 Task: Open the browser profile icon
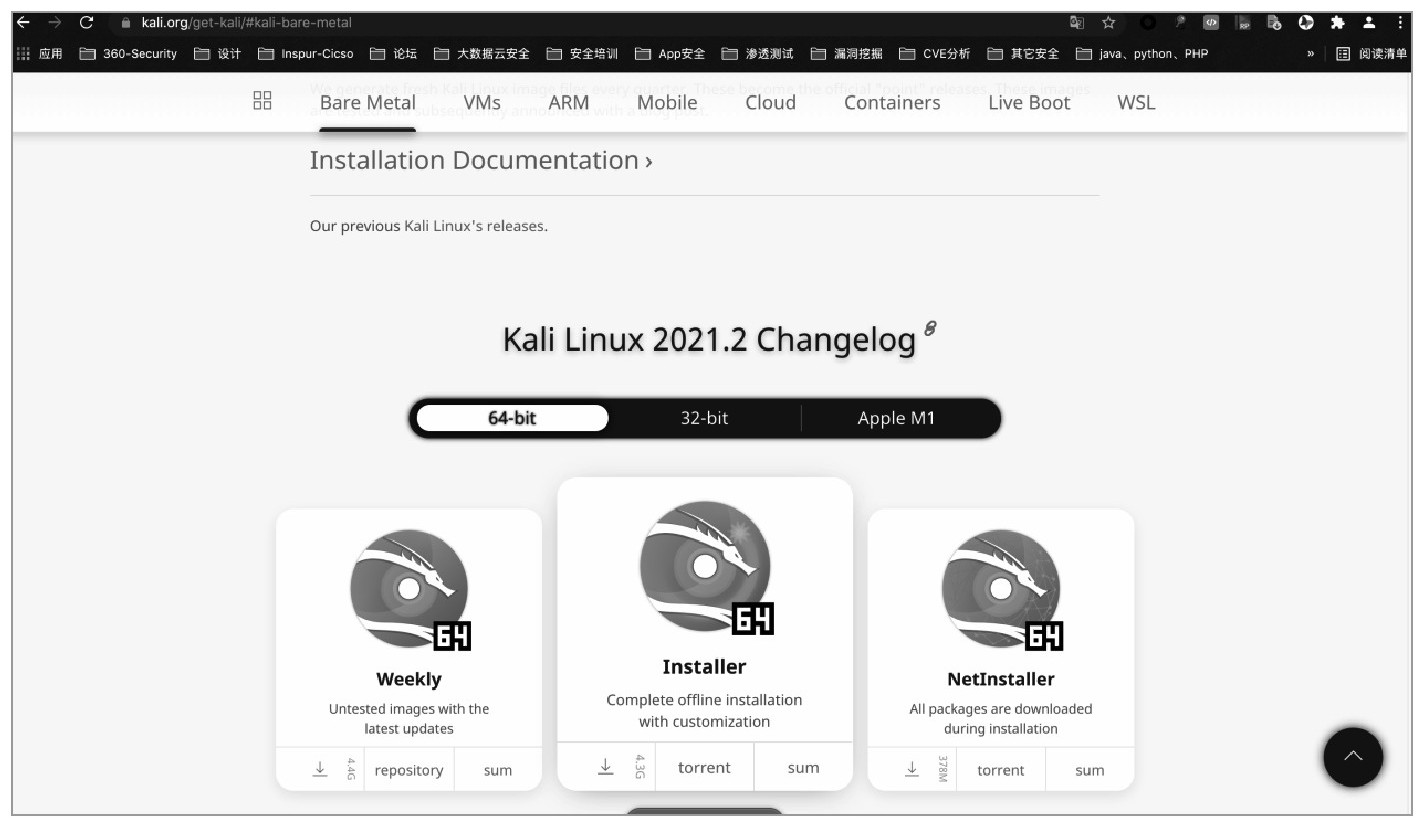(1369, 22)
